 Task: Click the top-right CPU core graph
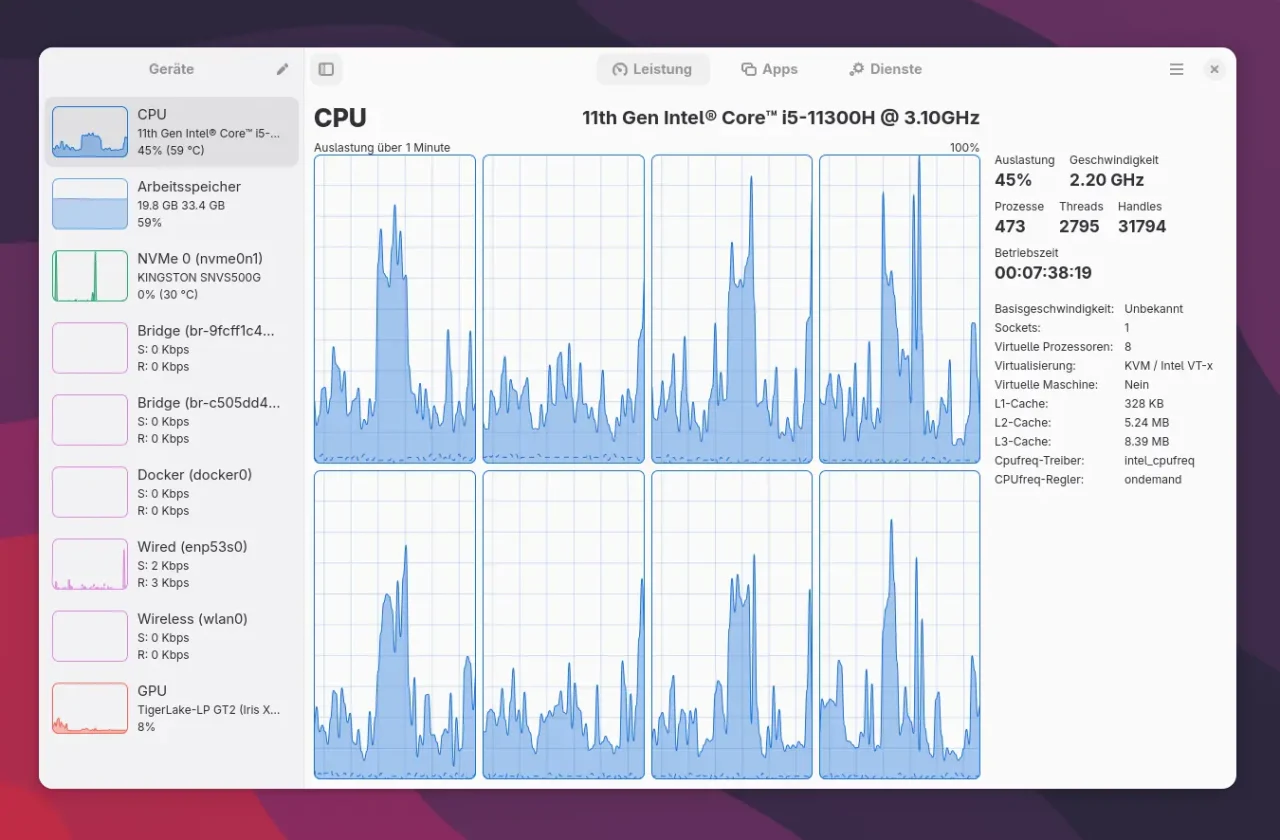coord(899,309)
